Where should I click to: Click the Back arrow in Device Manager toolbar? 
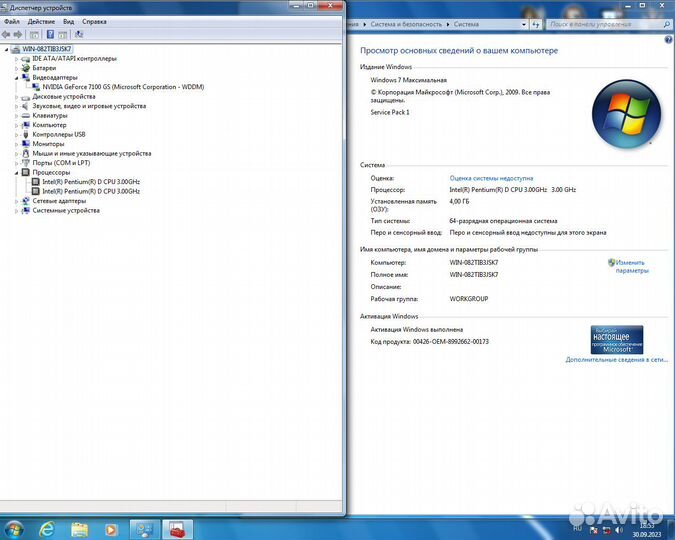pyautogui.click(x=6, y=34)
